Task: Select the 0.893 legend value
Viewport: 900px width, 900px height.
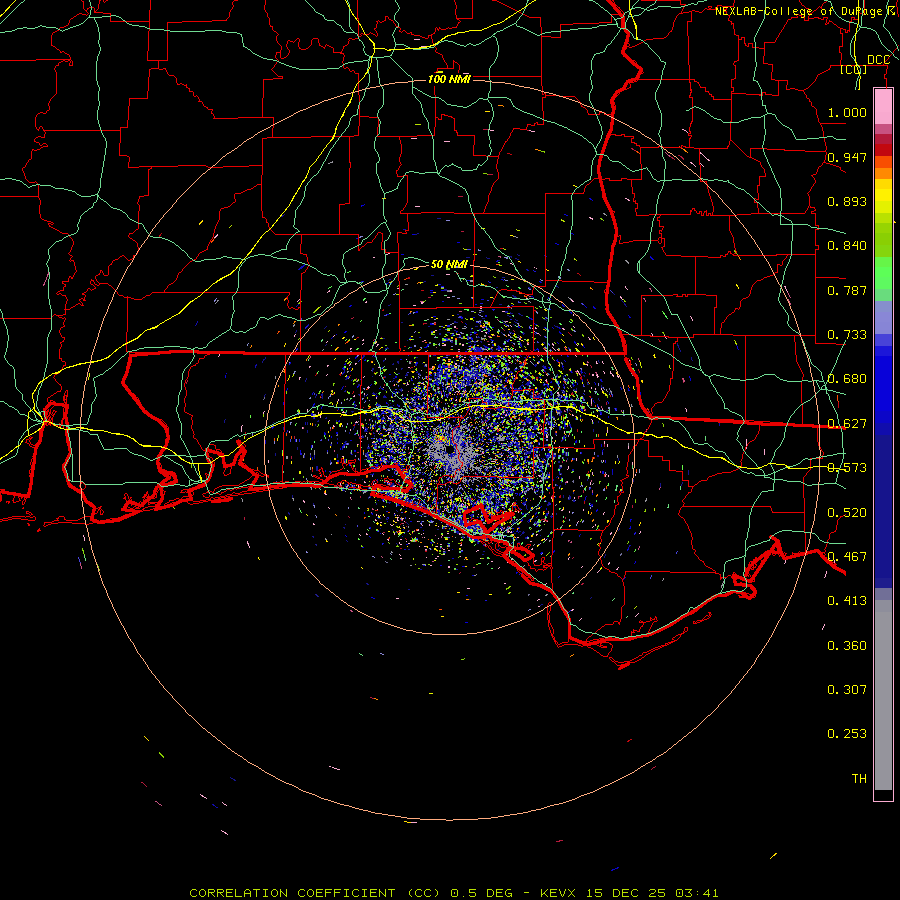Action: click(x=847, y=201)
